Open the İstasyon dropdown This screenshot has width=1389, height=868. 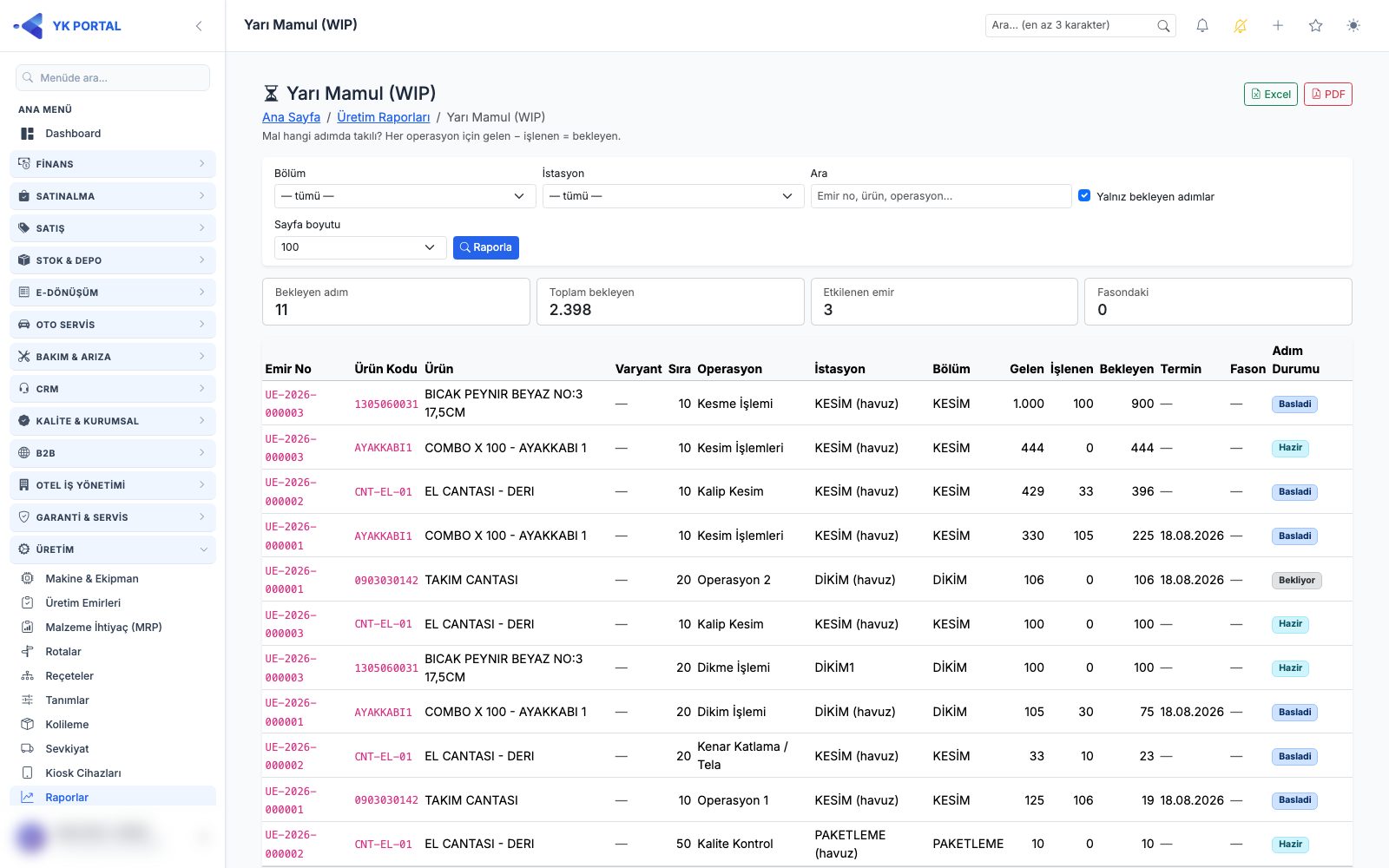click(673, 196)
